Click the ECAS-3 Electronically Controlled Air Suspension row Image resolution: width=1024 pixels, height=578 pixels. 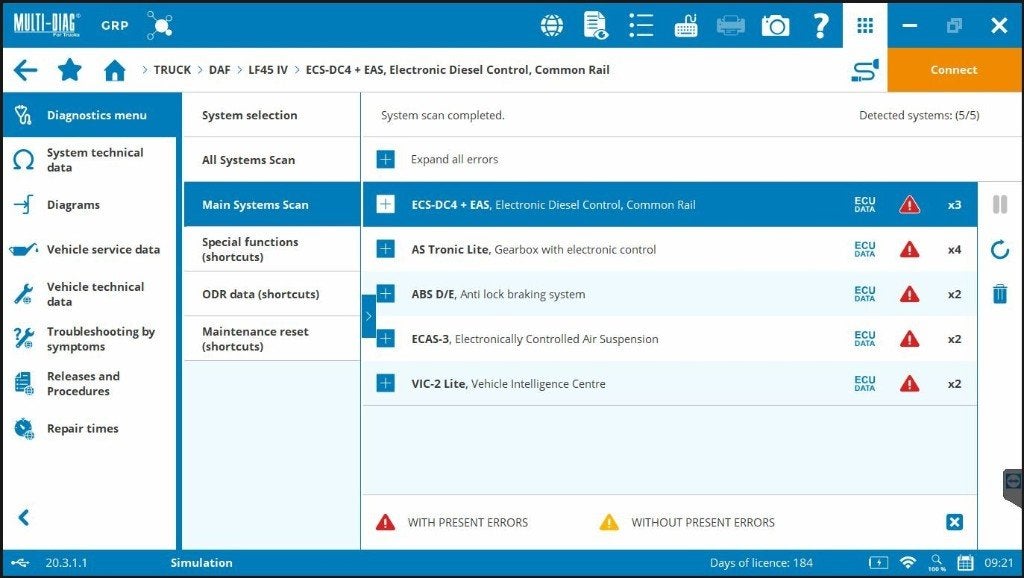670,339
